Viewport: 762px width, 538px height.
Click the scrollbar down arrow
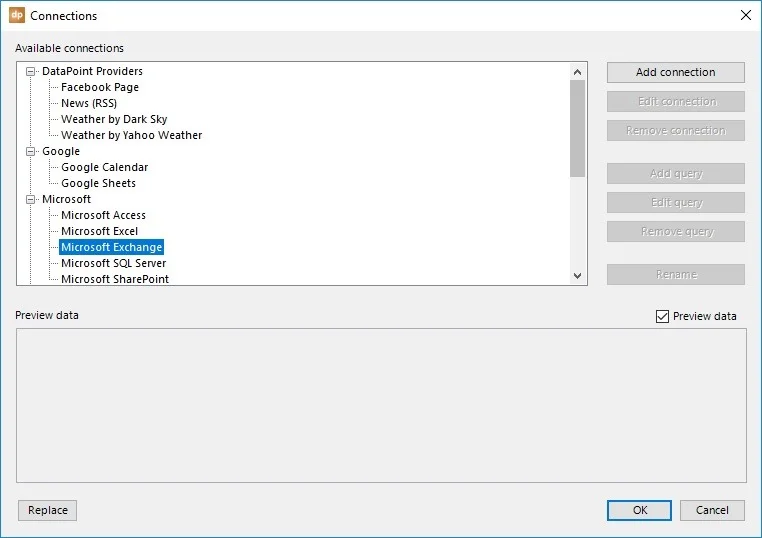click(577, 276)
